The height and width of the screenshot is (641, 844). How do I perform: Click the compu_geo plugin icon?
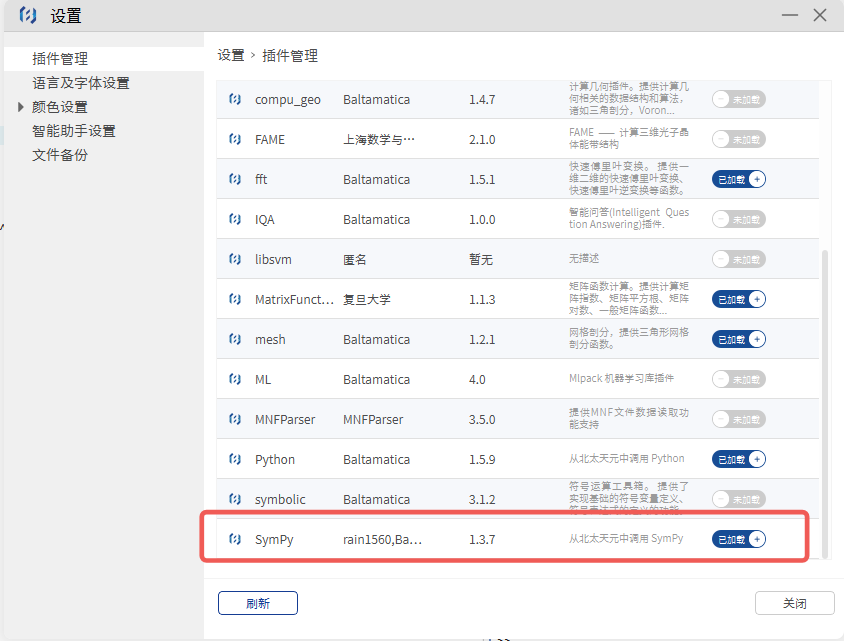pyautogui.click(x=235, y=99)
